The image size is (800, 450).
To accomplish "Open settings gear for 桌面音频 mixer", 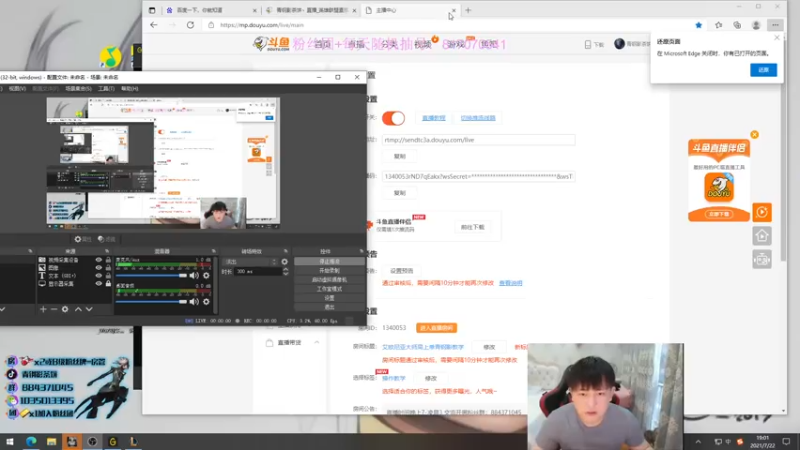I will tap(206, 302).
